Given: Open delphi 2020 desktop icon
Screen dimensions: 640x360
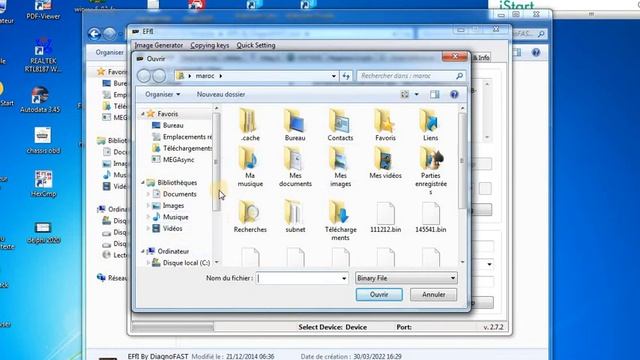Looking at the screenshot, I should point(43,233).
